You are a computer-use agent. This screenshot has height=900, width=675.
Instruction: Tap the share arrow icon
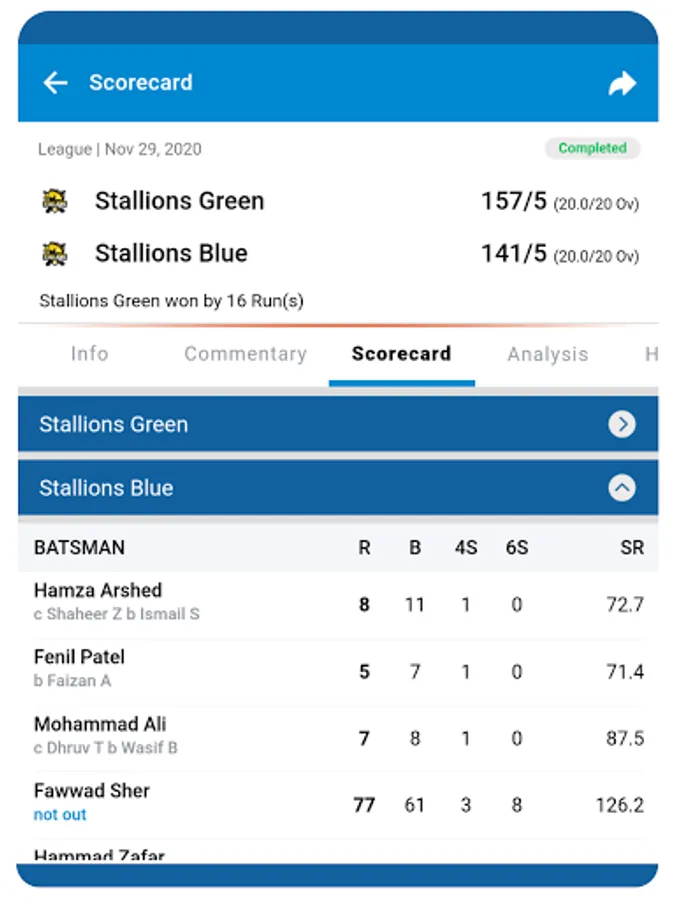[x=622, y=84]
